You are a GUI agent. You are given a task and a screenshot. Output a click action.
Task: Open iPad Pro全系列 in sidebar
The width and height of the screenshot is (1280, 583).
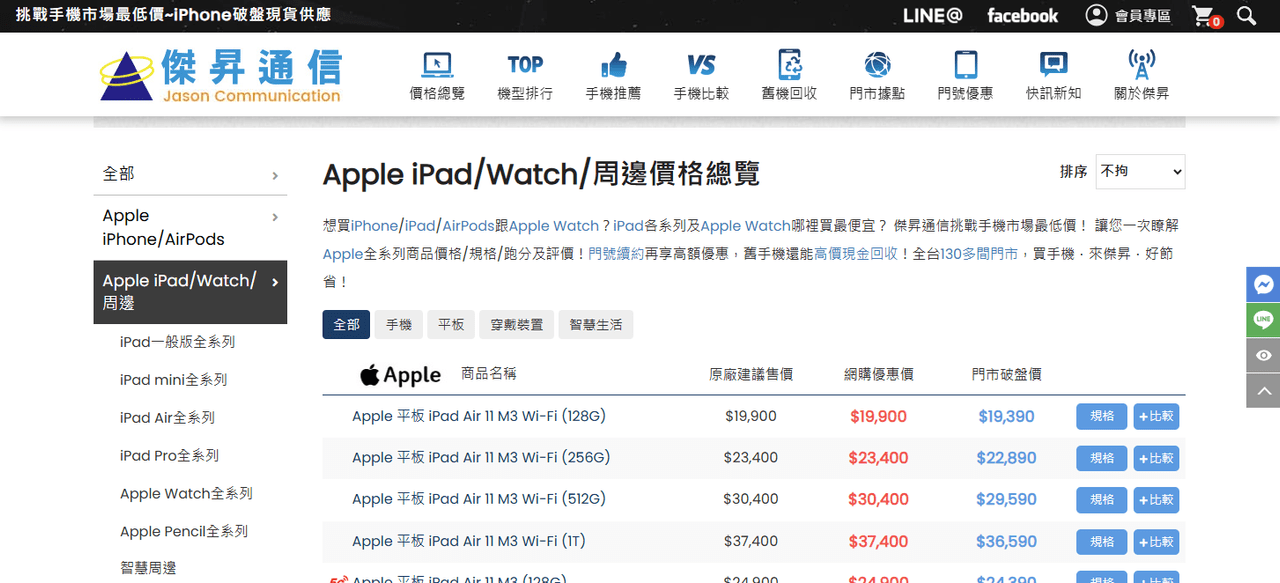point(169,456)
